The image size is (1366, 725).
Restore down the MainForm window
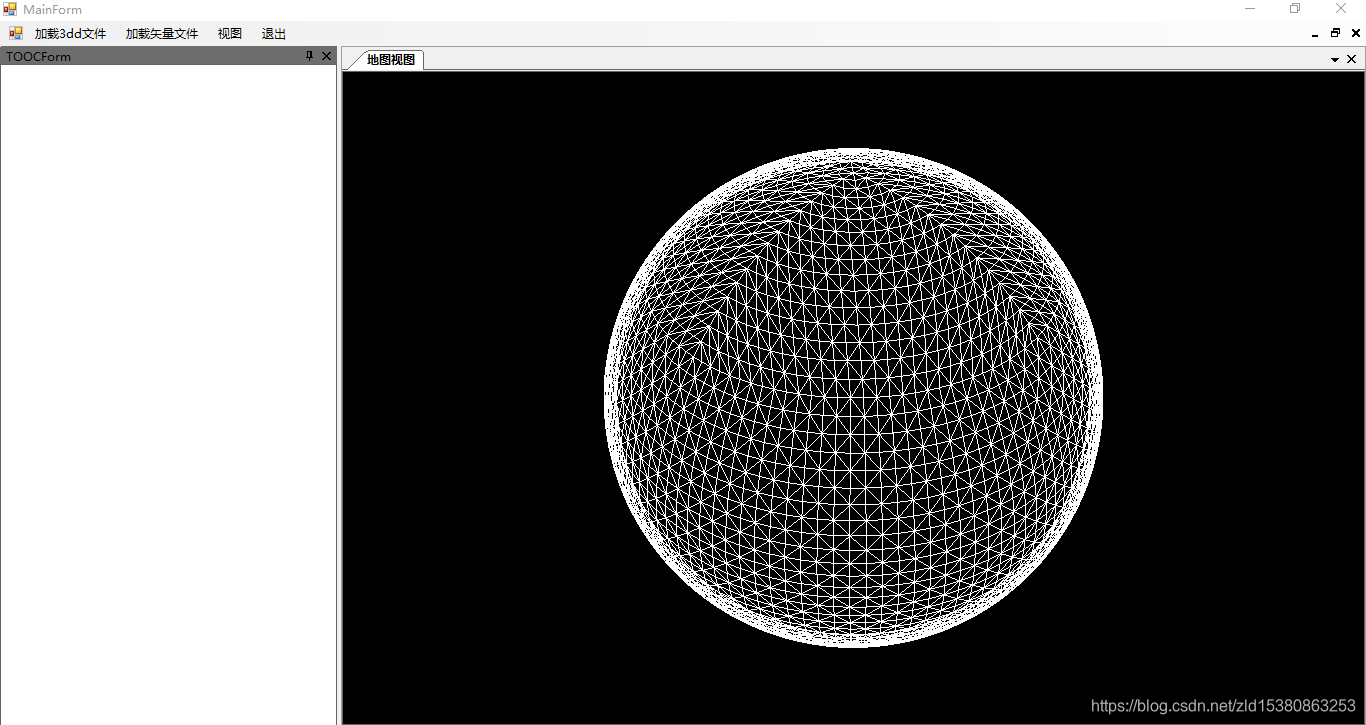[x=1295, y=9]
